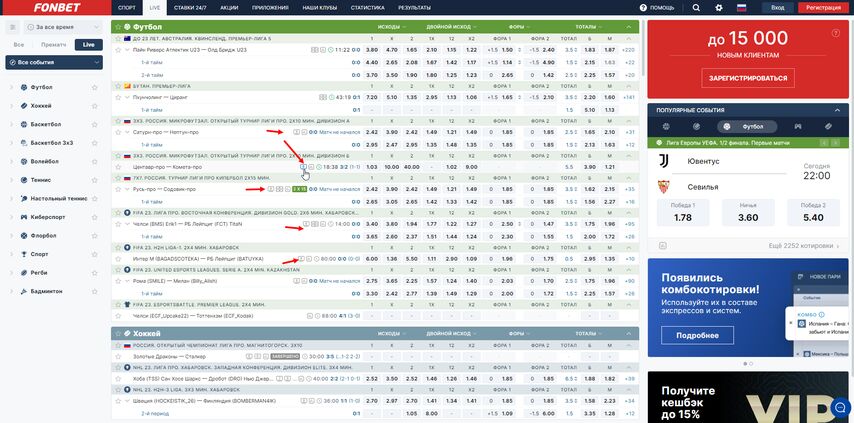Star the Пхунчолинг — Циранг match
The height and width of the screenshot is (423, 854).
click(118, 97)
